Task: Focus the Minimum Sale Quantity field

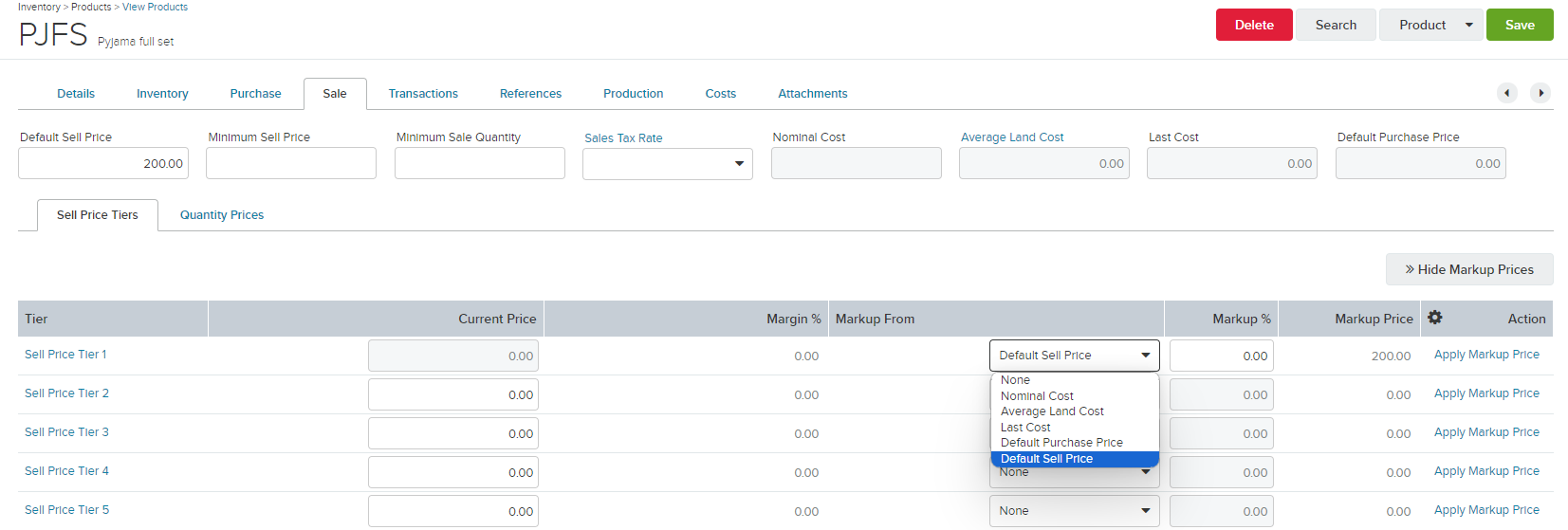Action: click(x=480, y=163)
